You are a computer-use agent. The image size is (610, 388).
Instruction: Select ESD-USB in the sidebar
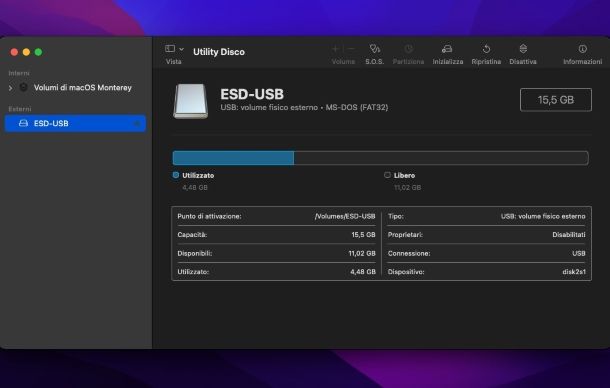pos(75,123)
